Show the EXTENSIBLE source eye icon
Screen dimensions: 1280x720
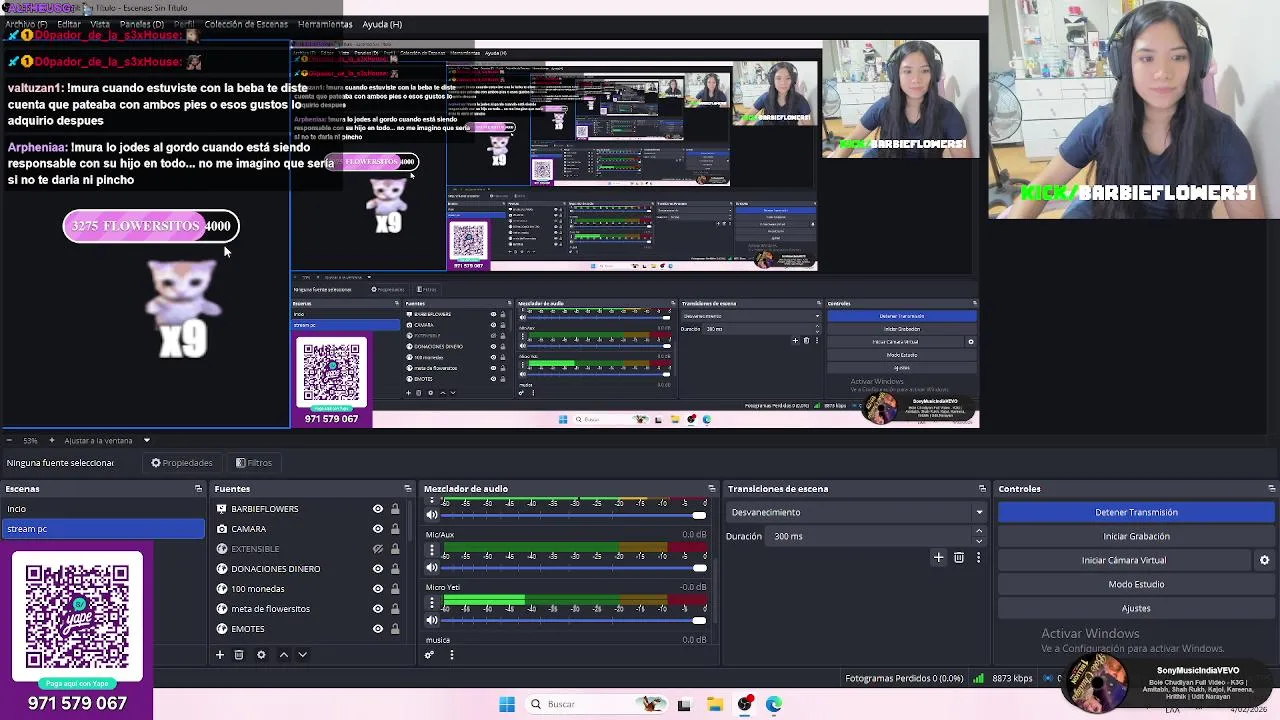(x=378, y=549)
